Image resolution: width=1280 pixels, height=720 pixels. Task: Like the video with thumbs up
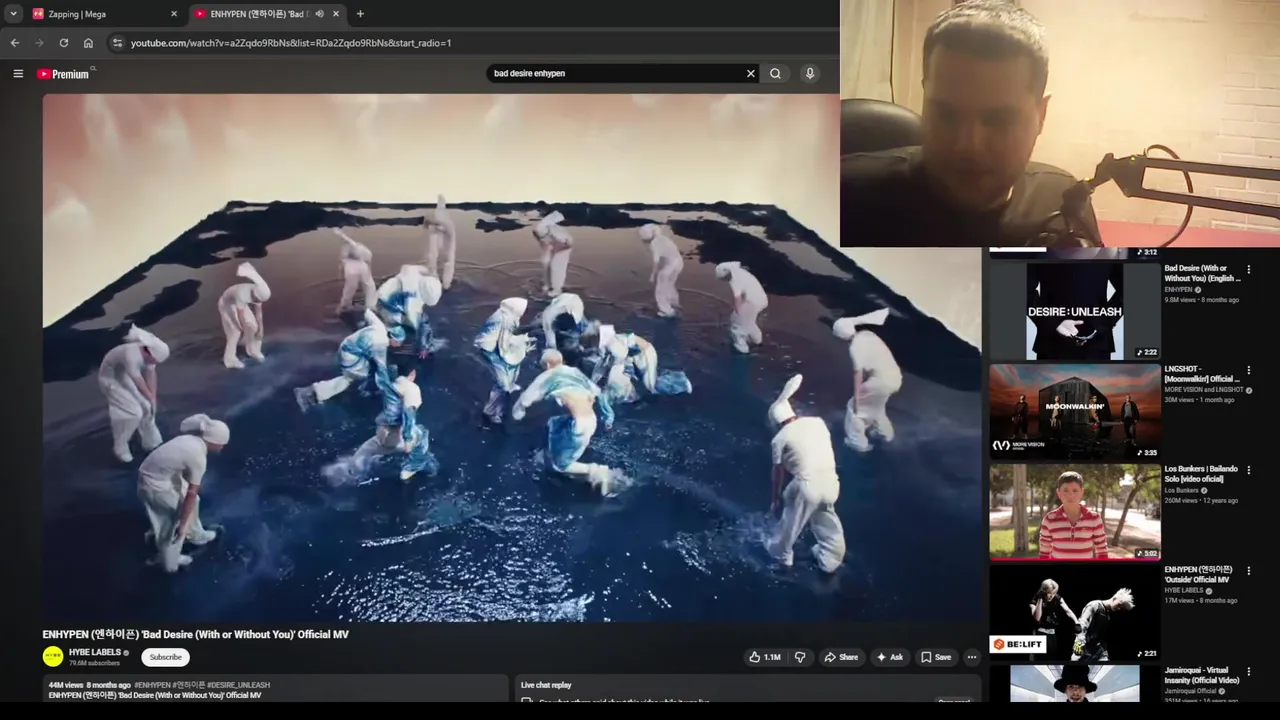tap(765, 657)
